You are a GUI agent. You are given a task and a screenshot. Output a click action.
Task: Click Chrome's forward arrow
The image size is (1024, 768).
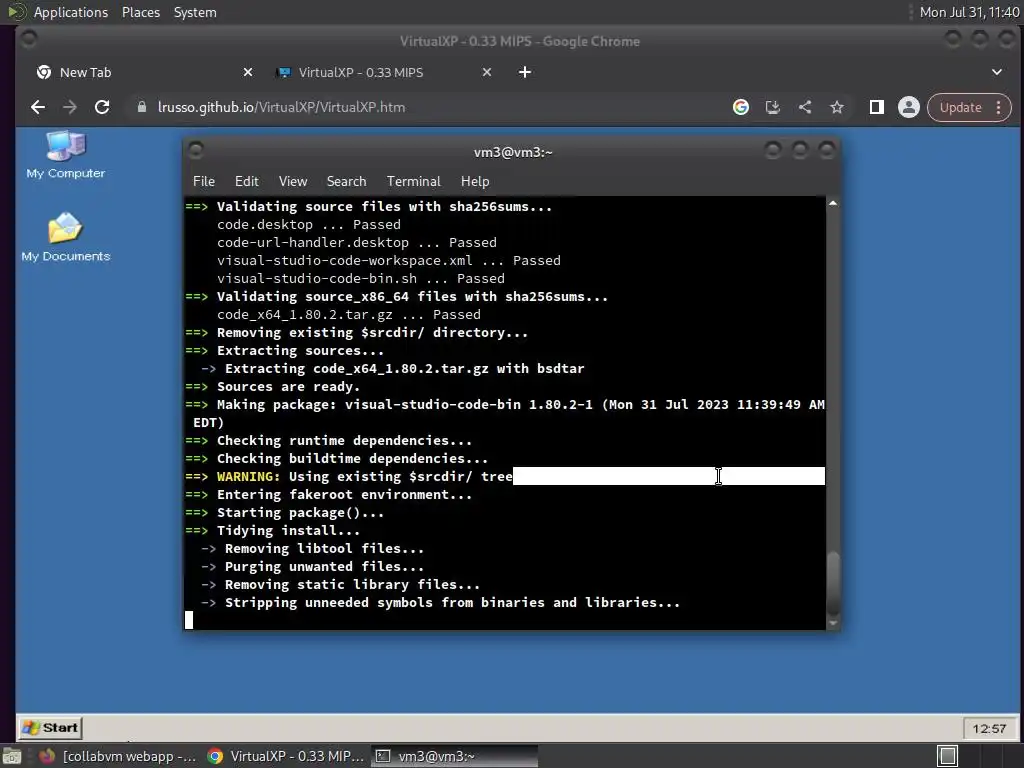(70, 107)
